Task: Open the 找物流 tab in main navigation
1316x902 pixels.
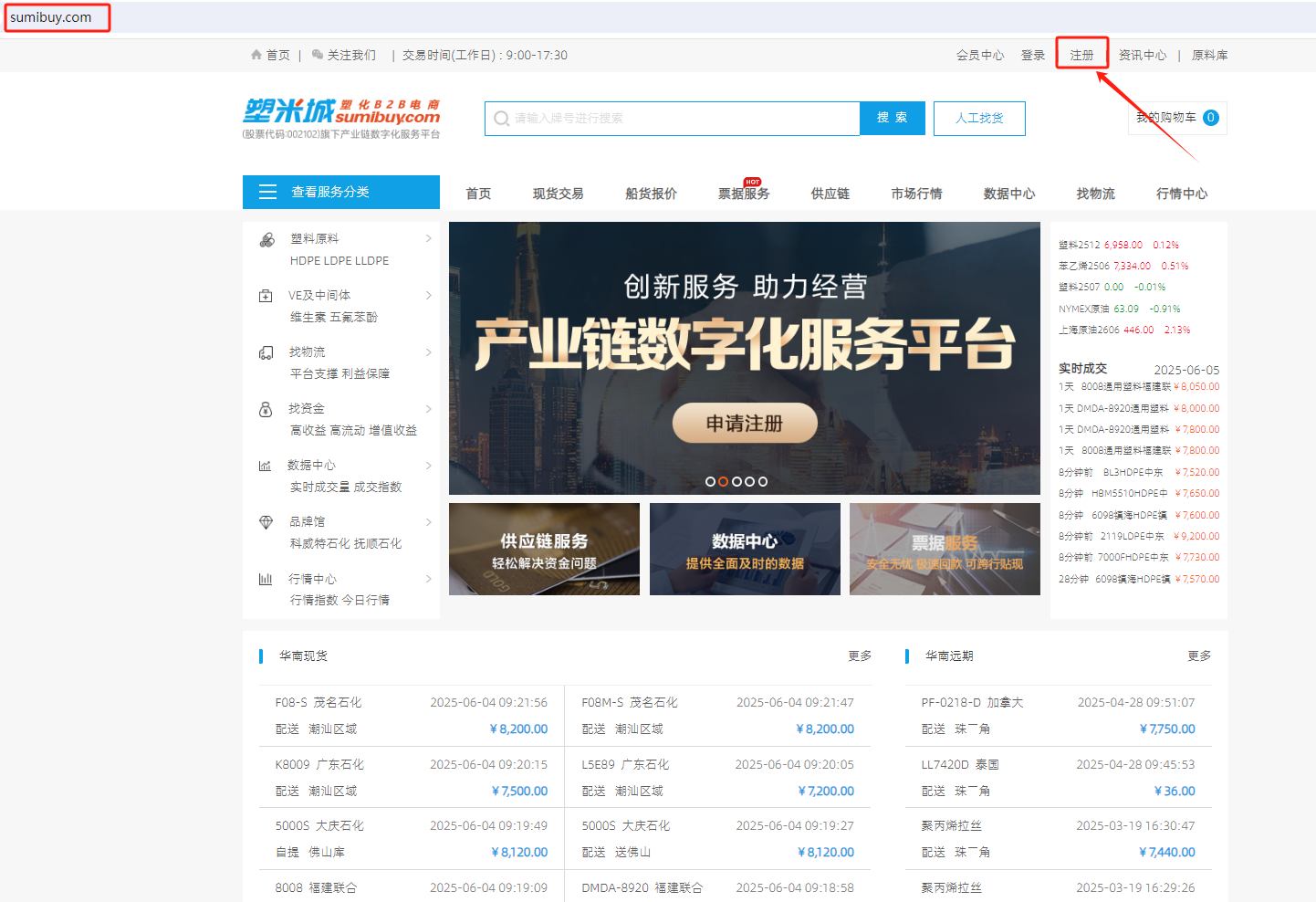Action: point(1096,194)
